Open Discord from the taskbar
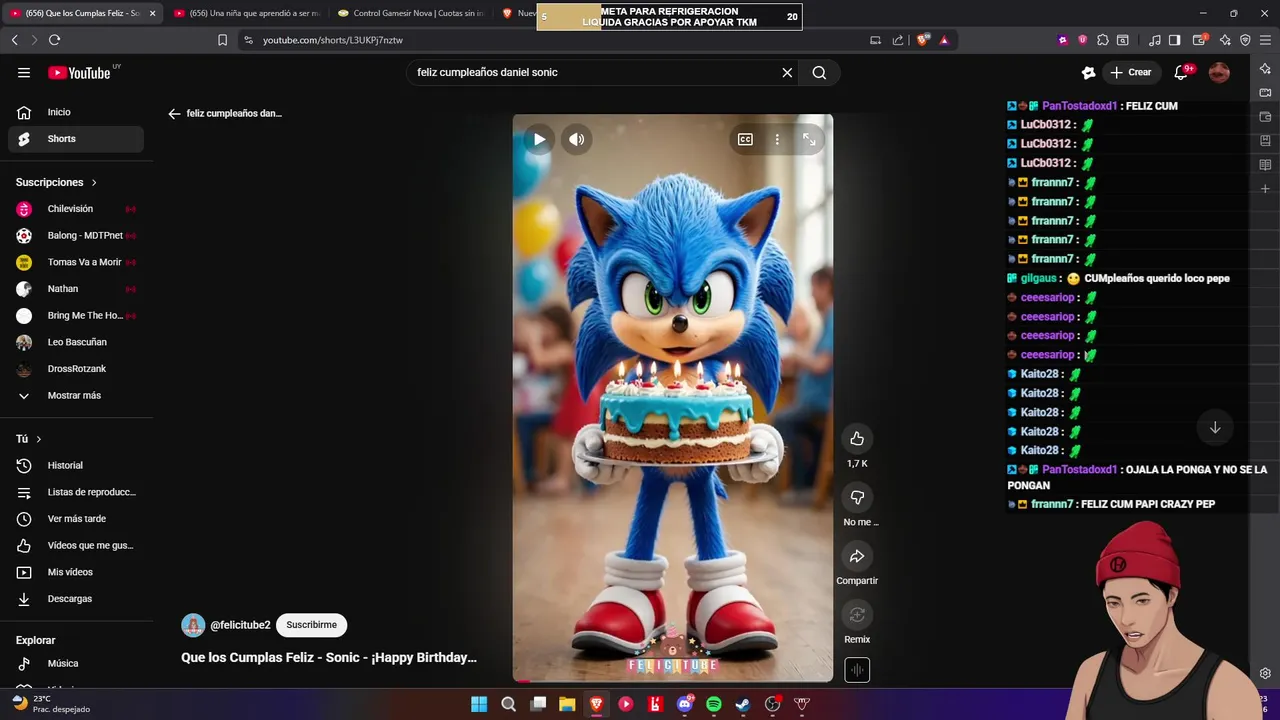This screenshot has height=720, width=1280. 685,704
